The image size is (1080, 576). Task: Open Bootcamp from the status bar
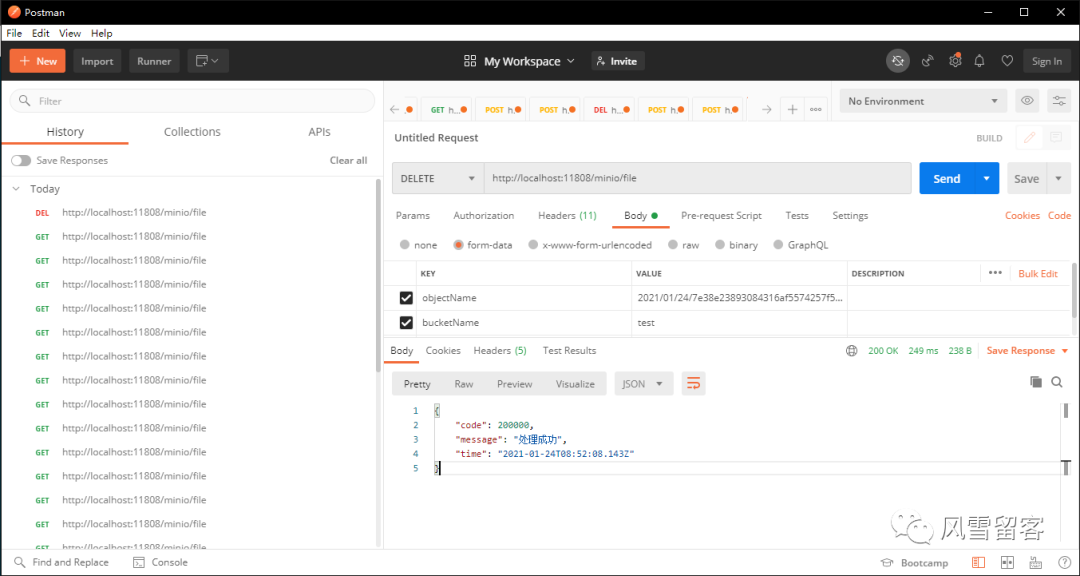915,563
